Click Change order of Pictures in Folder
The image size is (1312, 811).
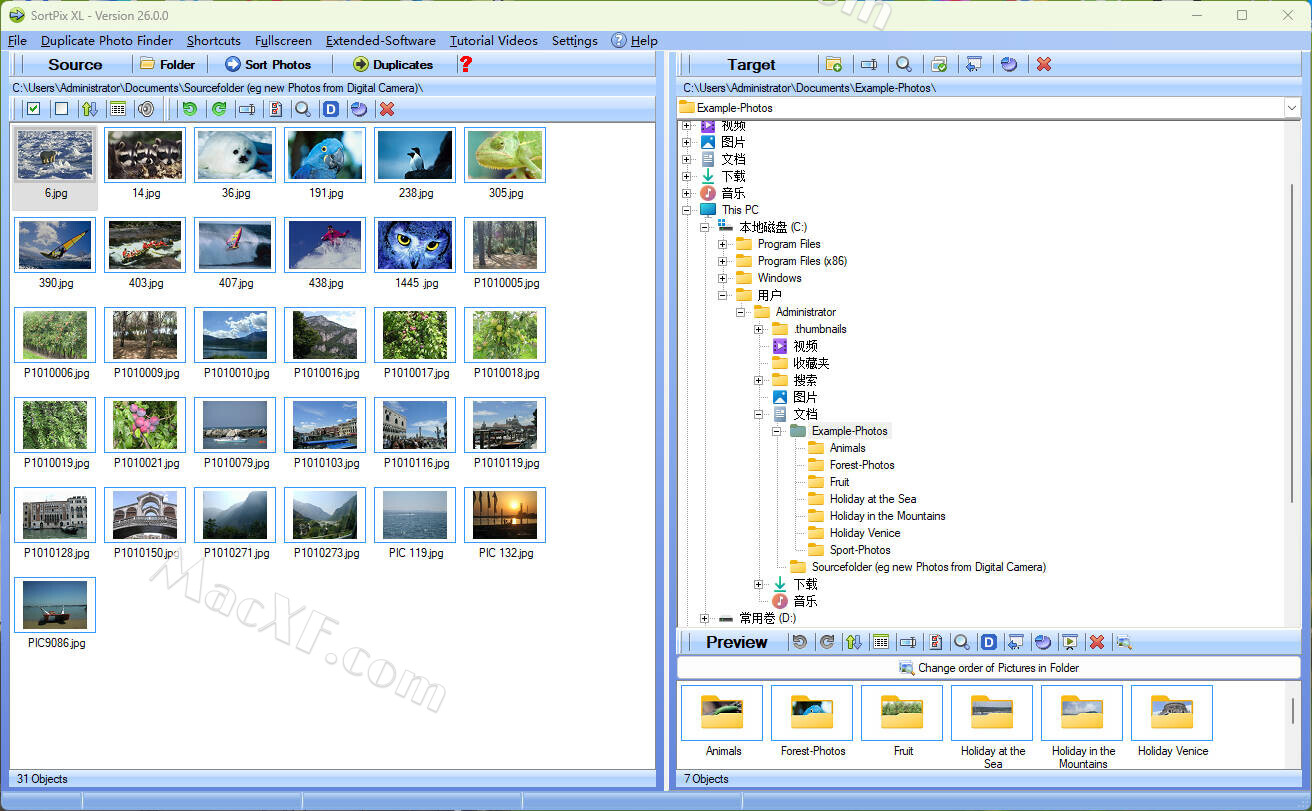988,668
